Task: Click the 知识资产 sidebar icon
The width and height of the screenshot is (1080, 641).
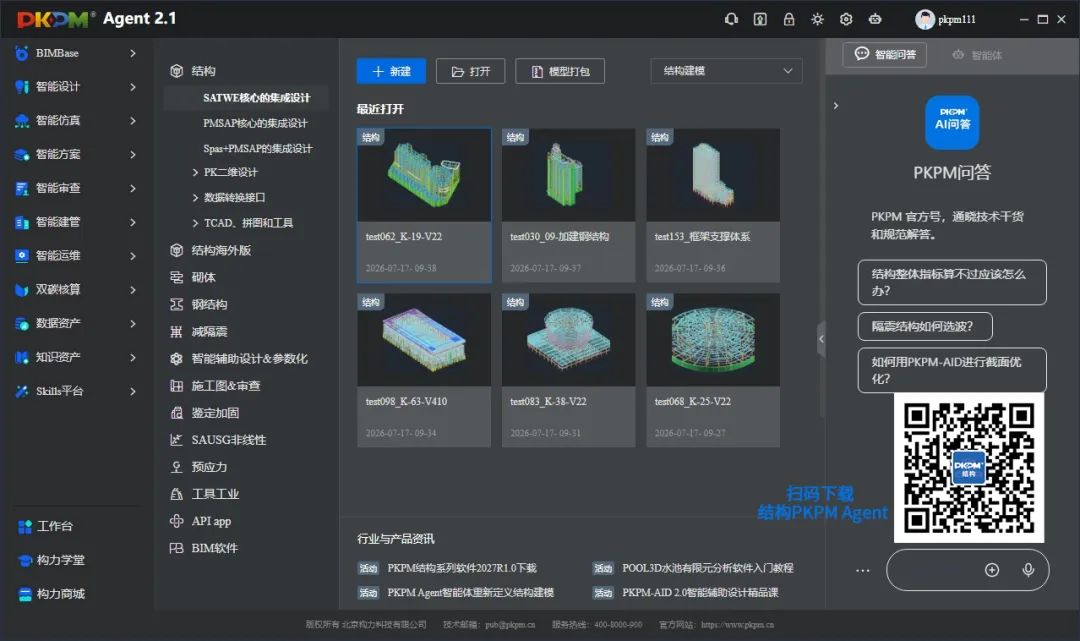Action: coord(22,357)
